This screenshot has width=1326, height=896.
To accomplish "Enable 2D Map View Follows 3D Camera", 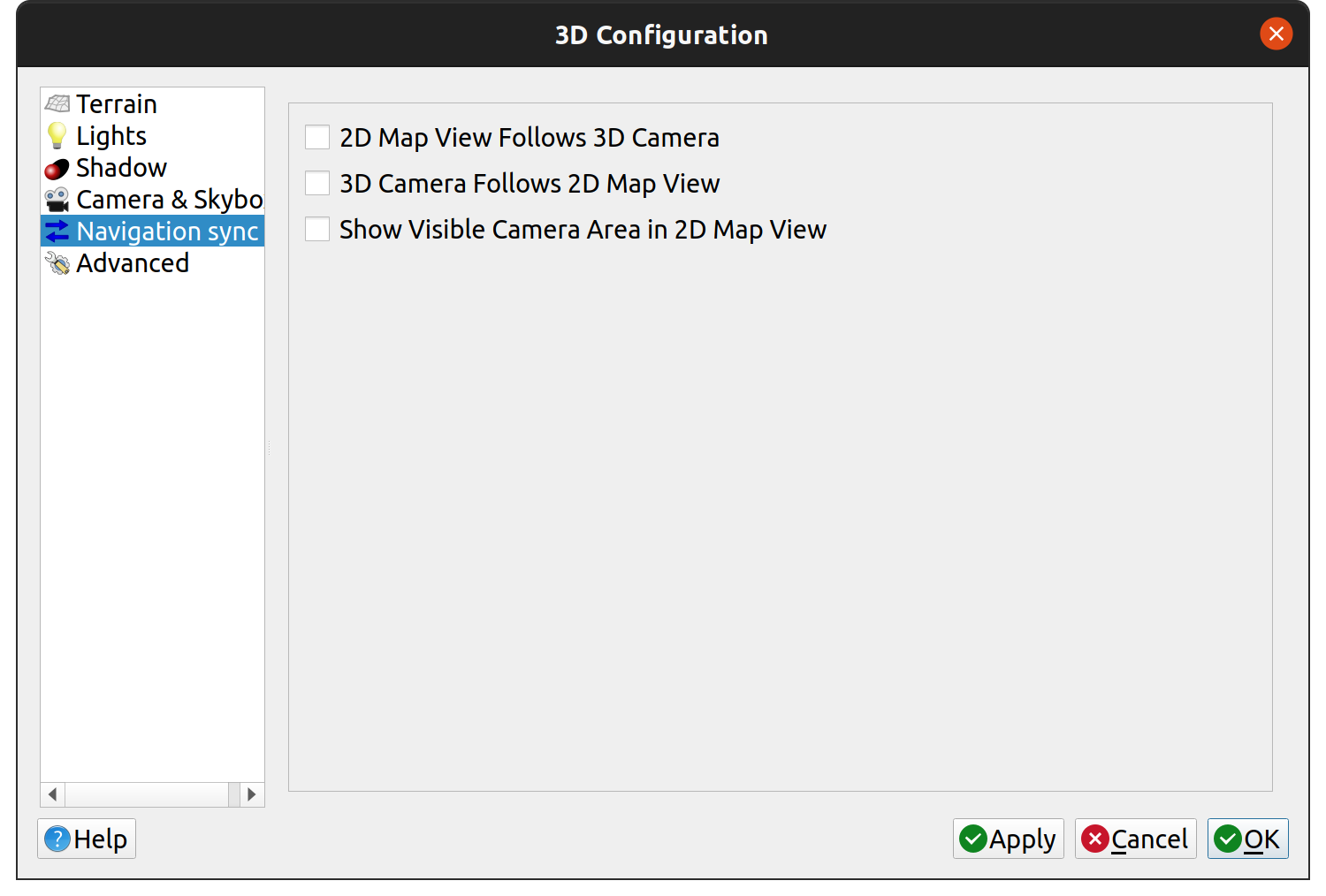I will (317, 138).
